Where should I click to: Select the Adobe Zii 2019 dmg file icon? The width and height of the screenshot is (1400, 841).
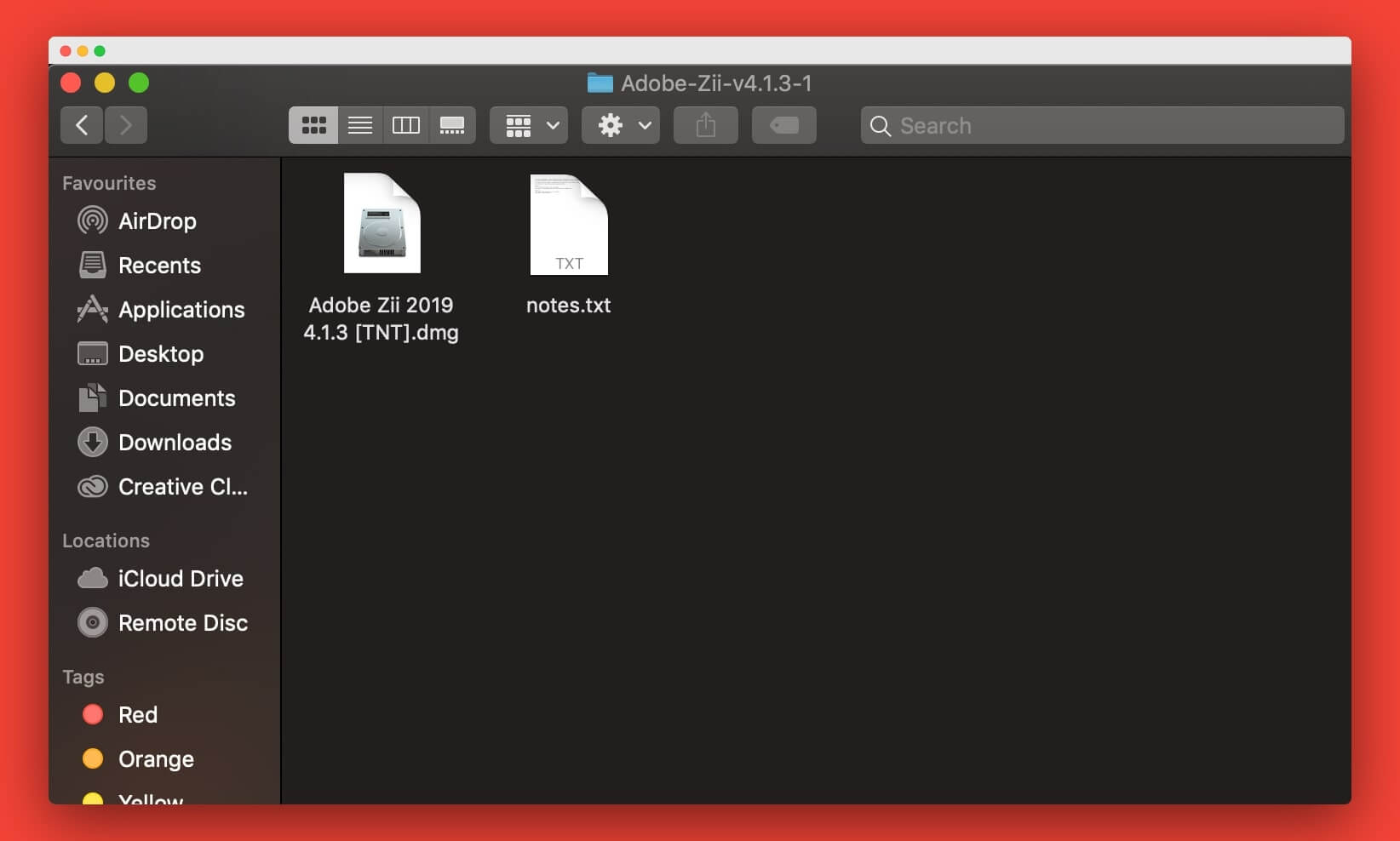tap(382, 223)
